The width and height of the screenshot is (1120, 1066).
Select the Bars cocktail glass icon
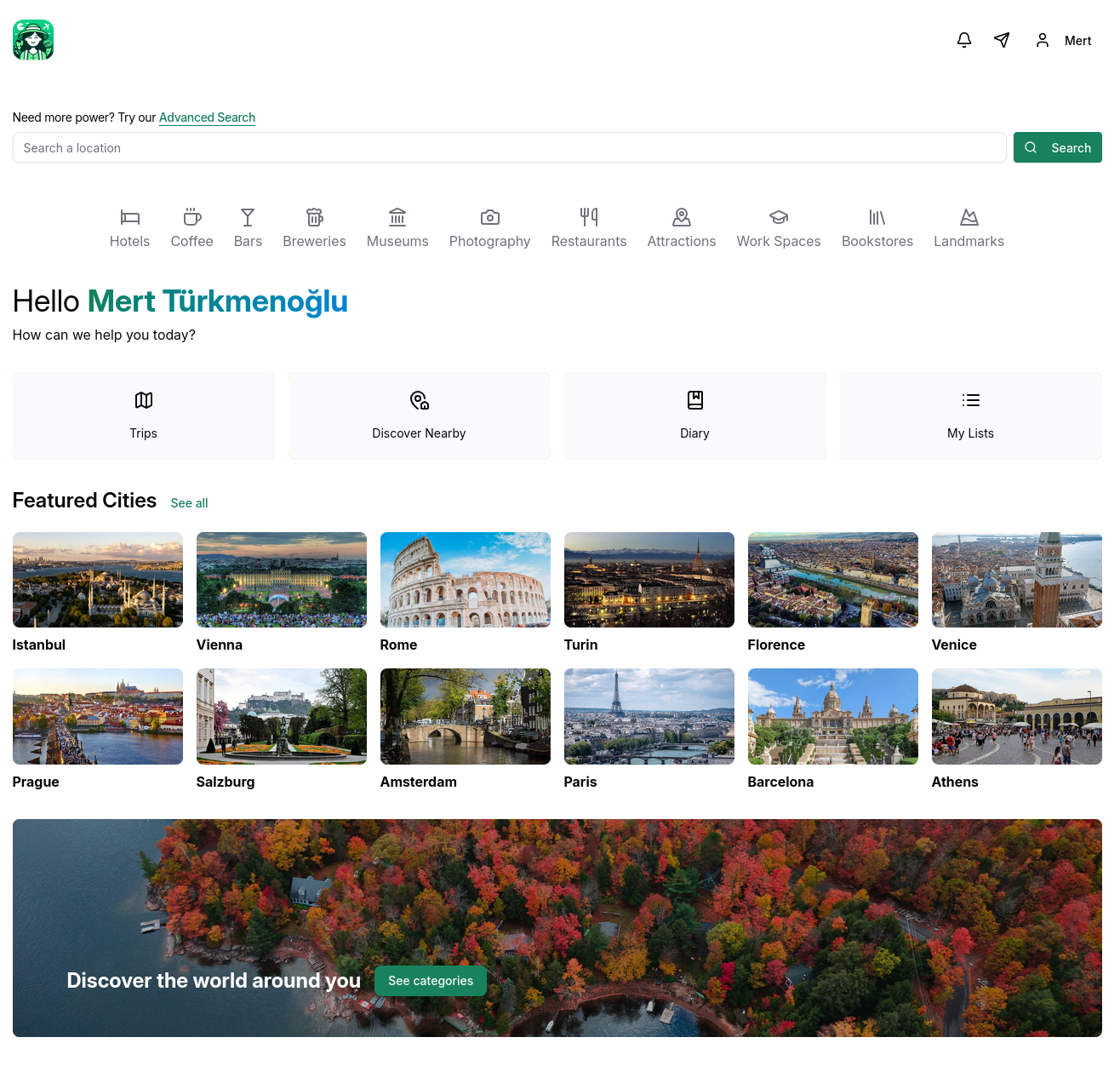[x=248, y=217]
